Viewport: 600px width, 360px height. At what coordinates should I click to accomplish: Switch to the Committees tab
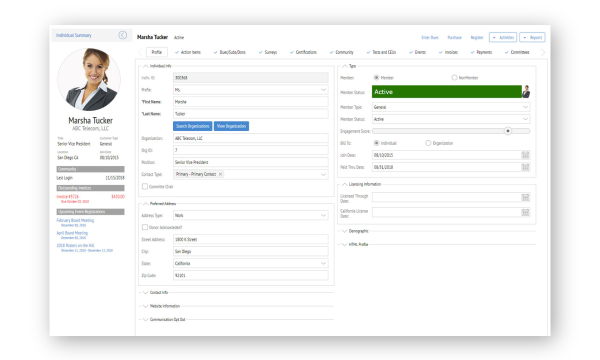(x=517, y=52)
